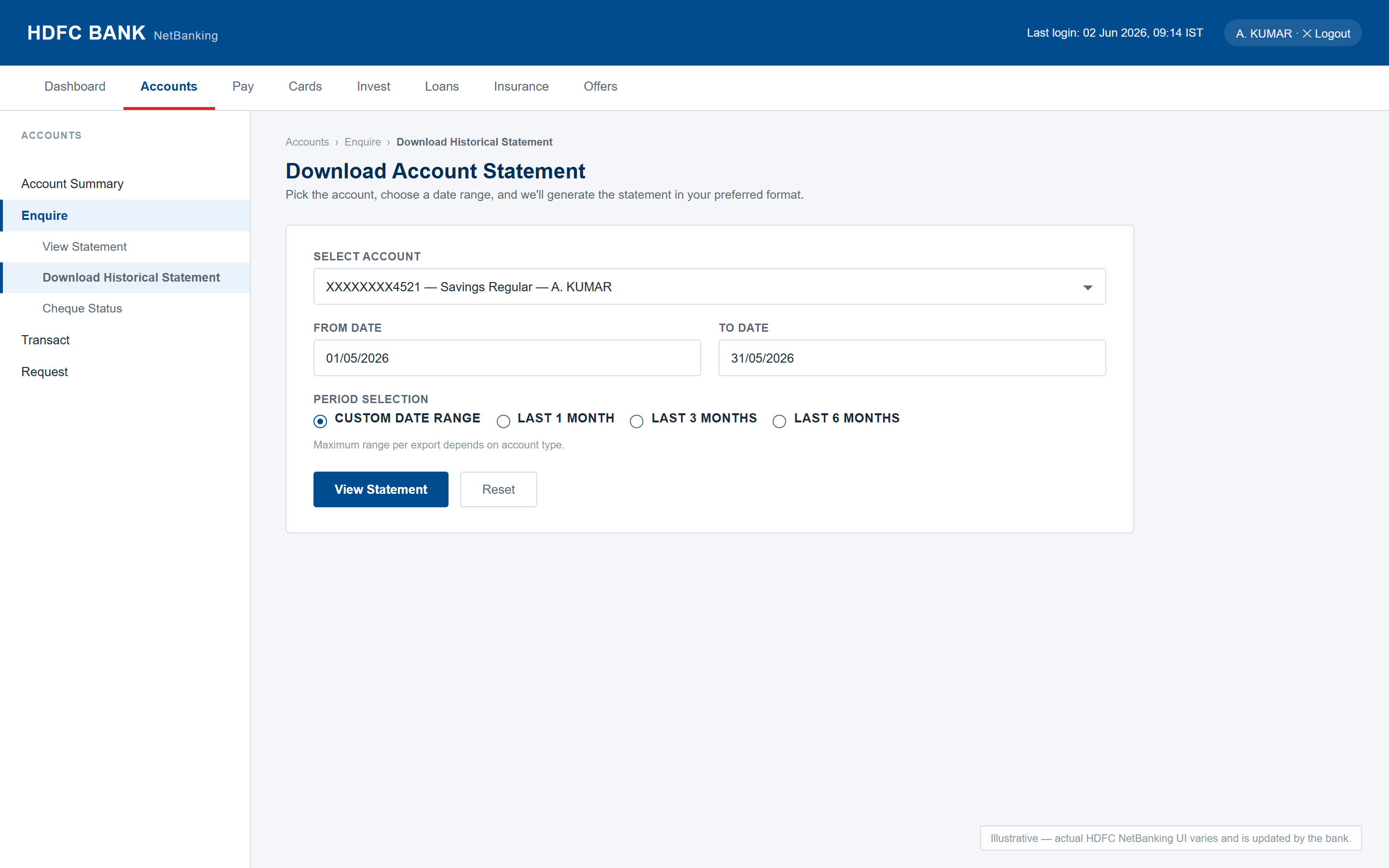Click the Reset button
The height and width of the screenshot is (868, 1389).
point(498,489)
